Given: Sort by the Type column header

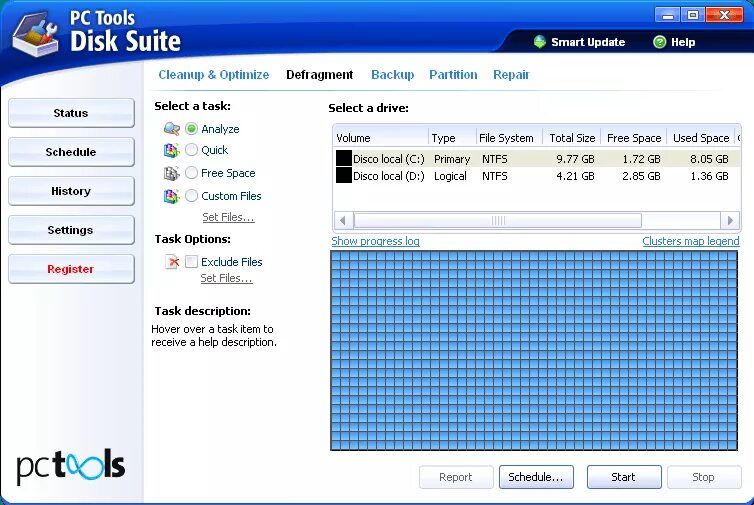Looking at the screenshot, I should (452, 138).
